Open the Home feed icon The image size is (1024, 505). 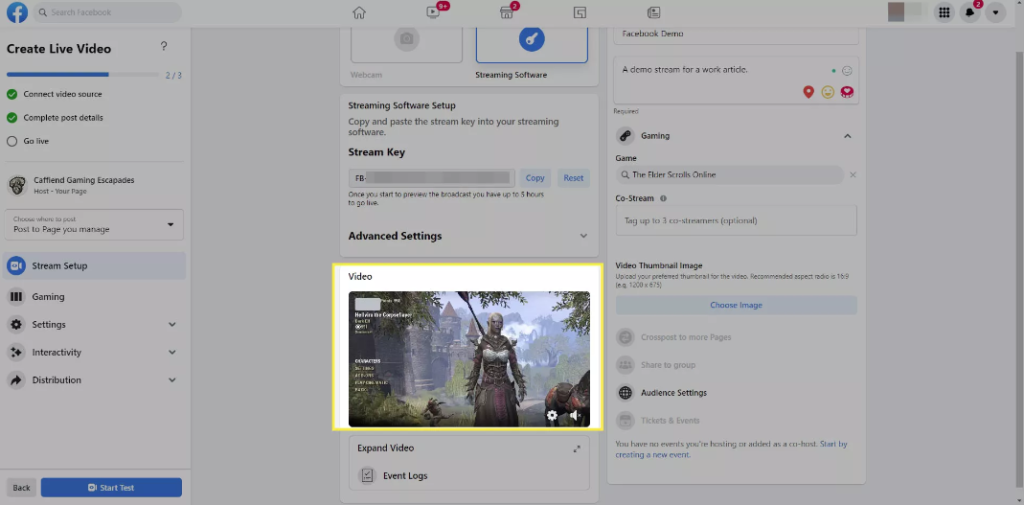click(x=359, y=12)
